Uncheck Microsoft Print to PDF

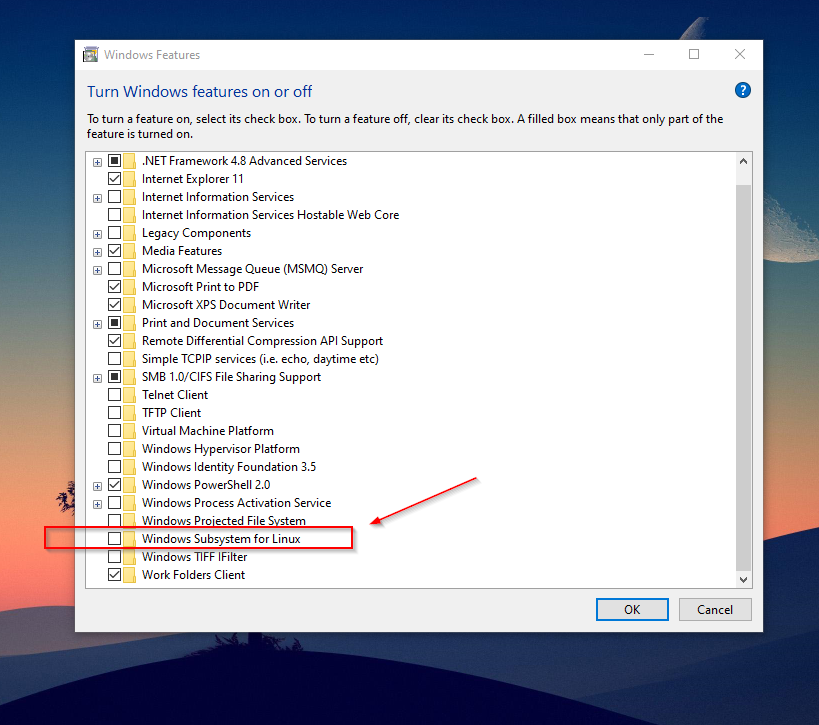[x=114, y=287]
